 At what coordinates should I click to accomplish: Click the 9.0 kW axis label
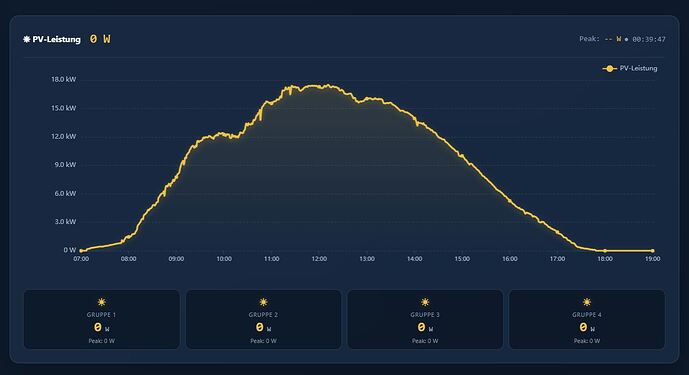[x=65, y=165]
